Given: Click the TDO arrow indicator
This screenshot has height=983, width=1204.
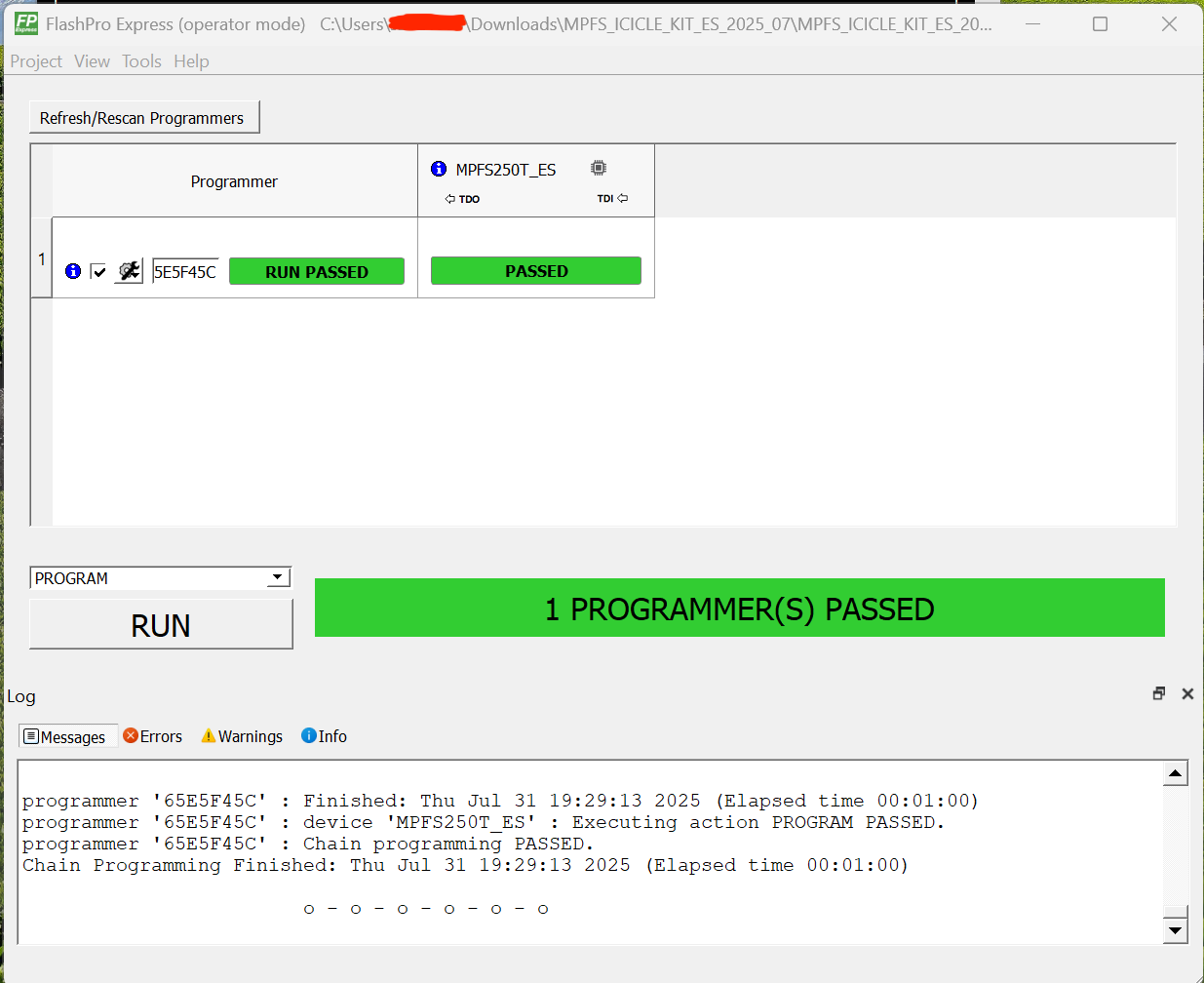Looking at the screenshot, I should coord(462,199).
